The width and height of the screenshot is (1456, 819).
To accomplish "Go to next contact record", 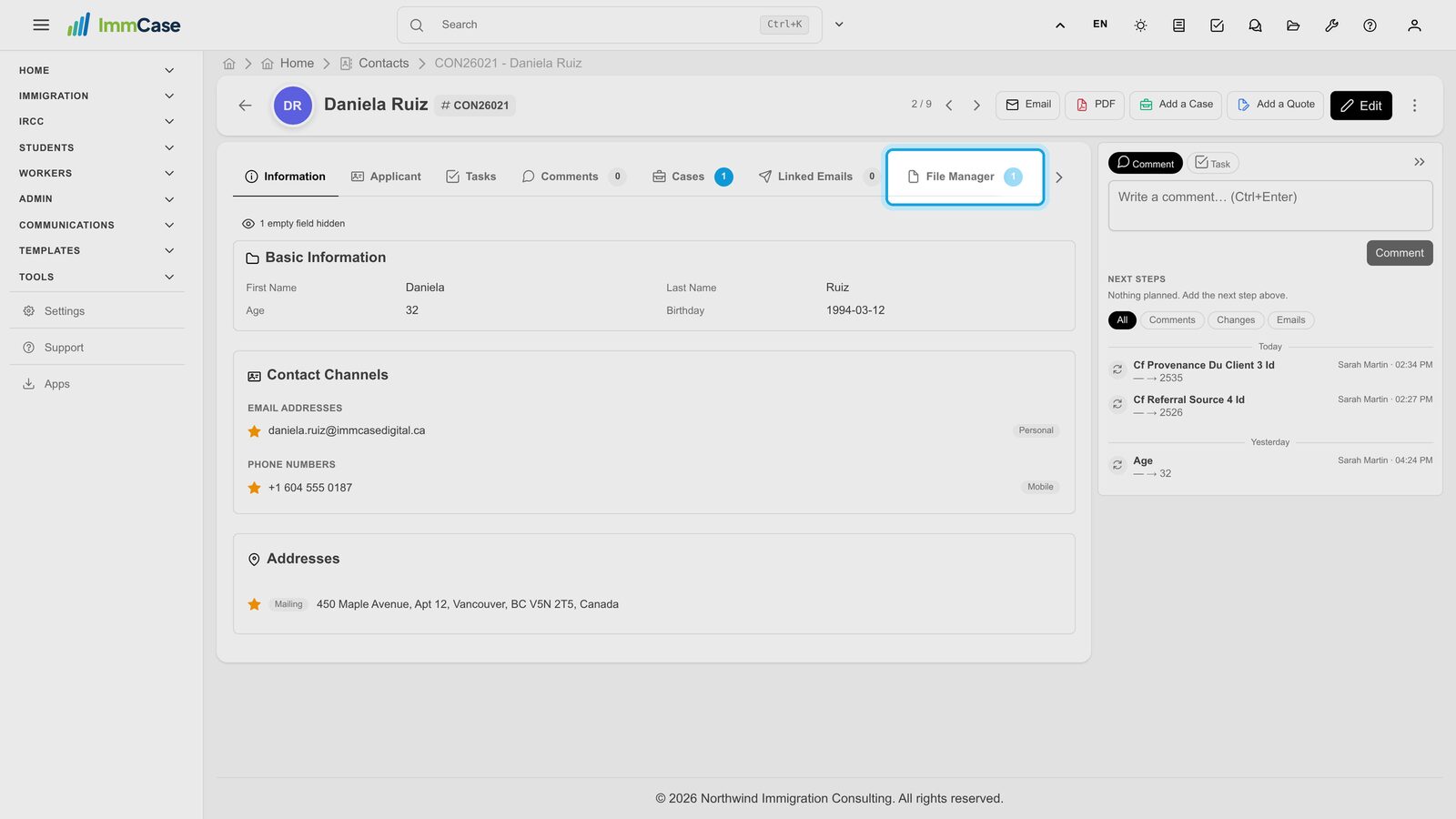I will (x=976, y=106).
